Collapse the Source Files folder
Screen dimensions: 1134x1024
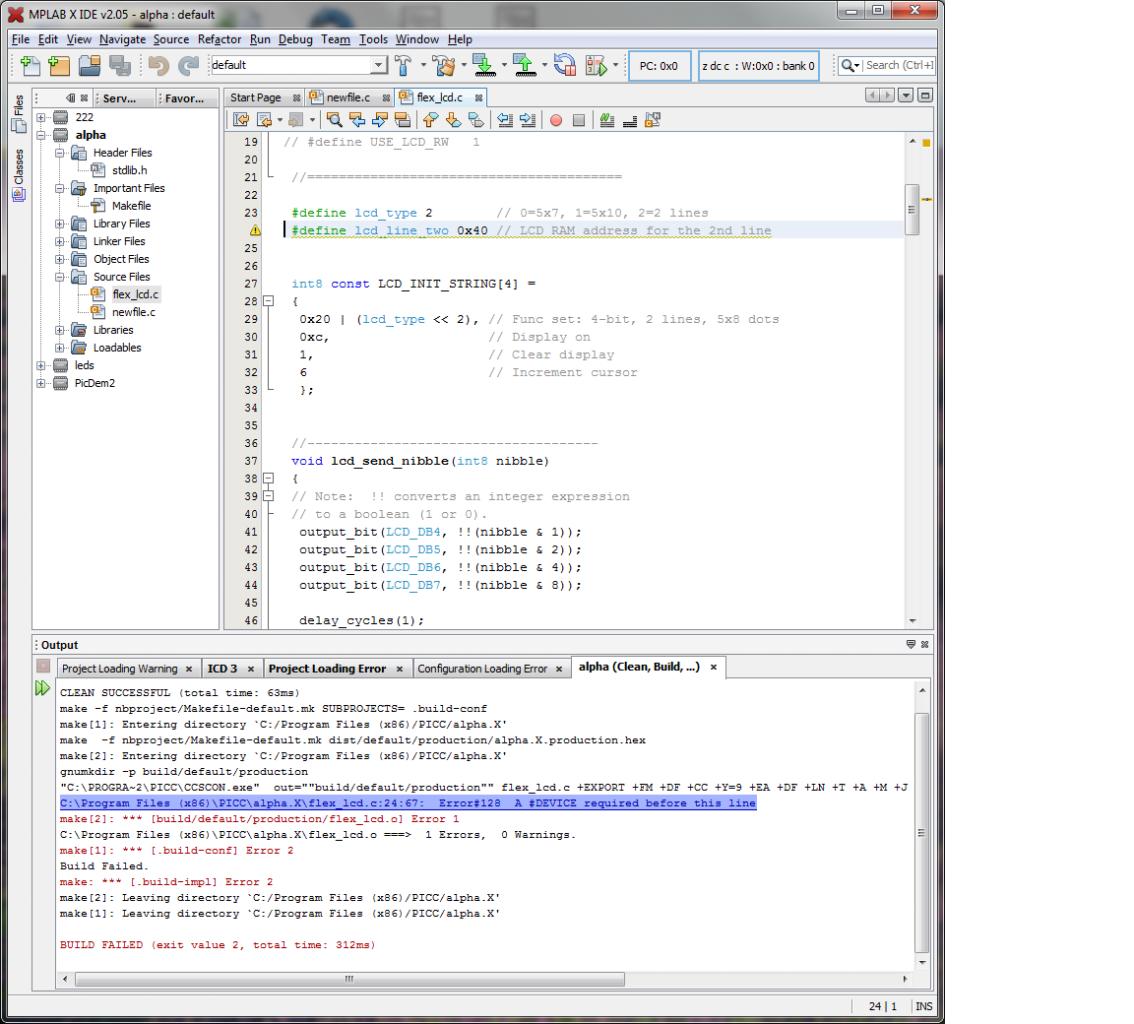(62, 276)
